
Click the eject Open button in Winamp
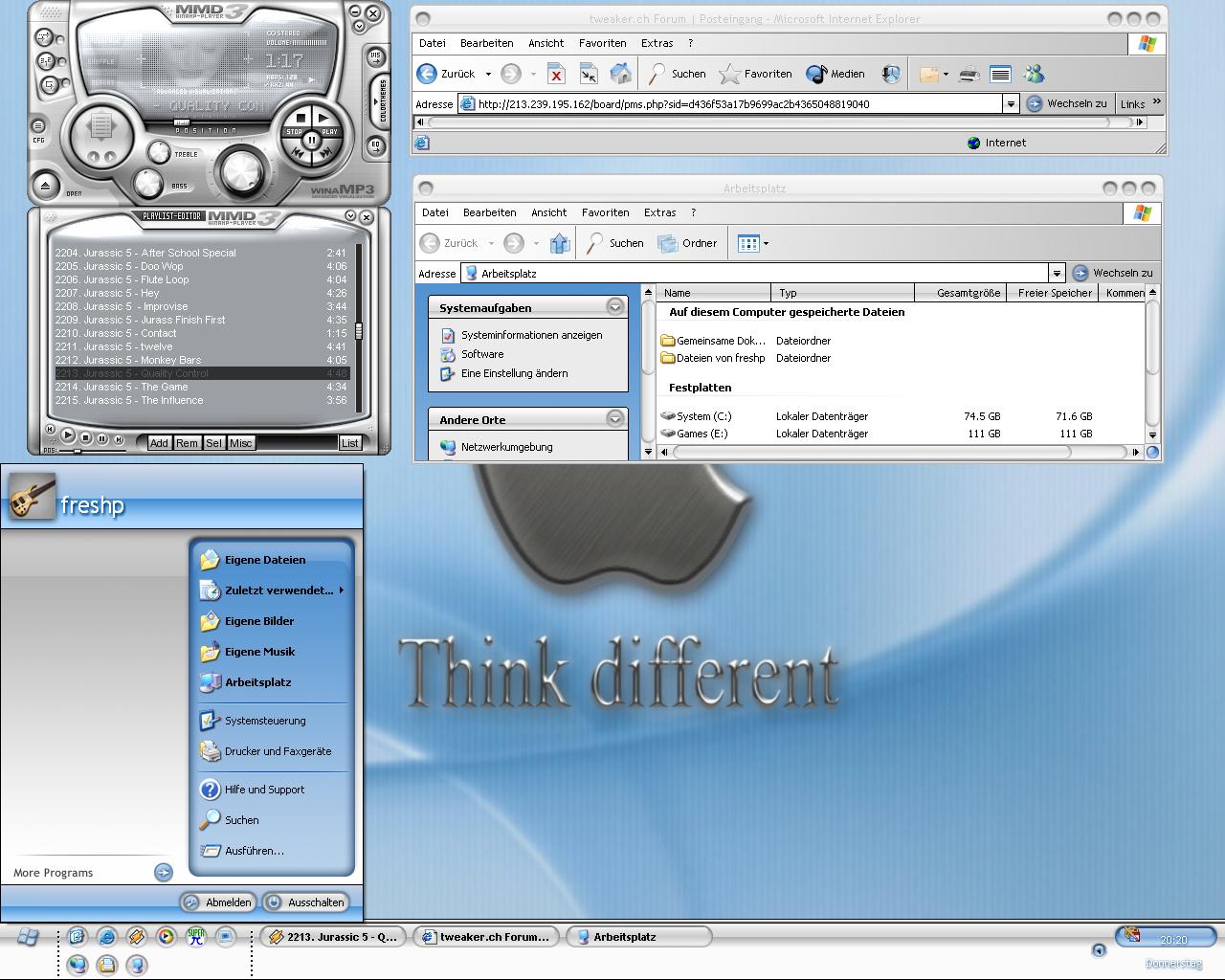(45, 186)
